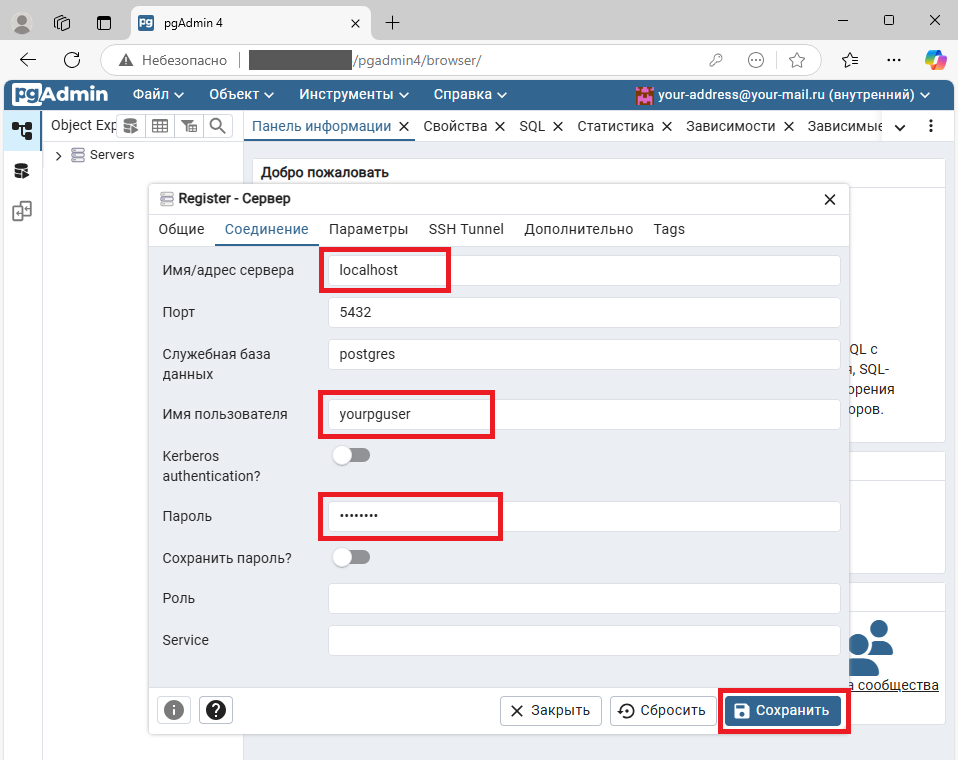This screenshot has height=760, width=958.
Task: Switch to the Tags tab
Action: (669, 229)
